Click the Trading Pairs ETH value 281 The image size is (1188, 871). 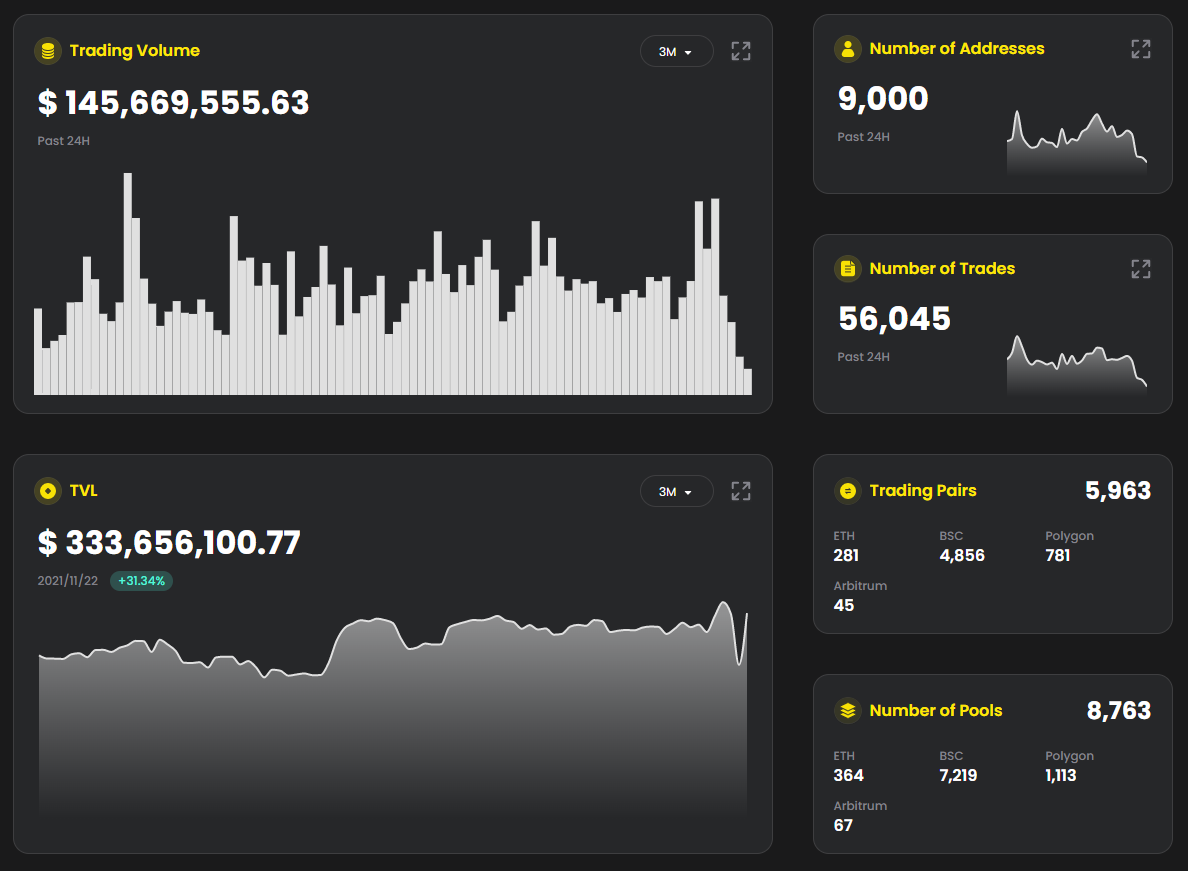point(846,555)
